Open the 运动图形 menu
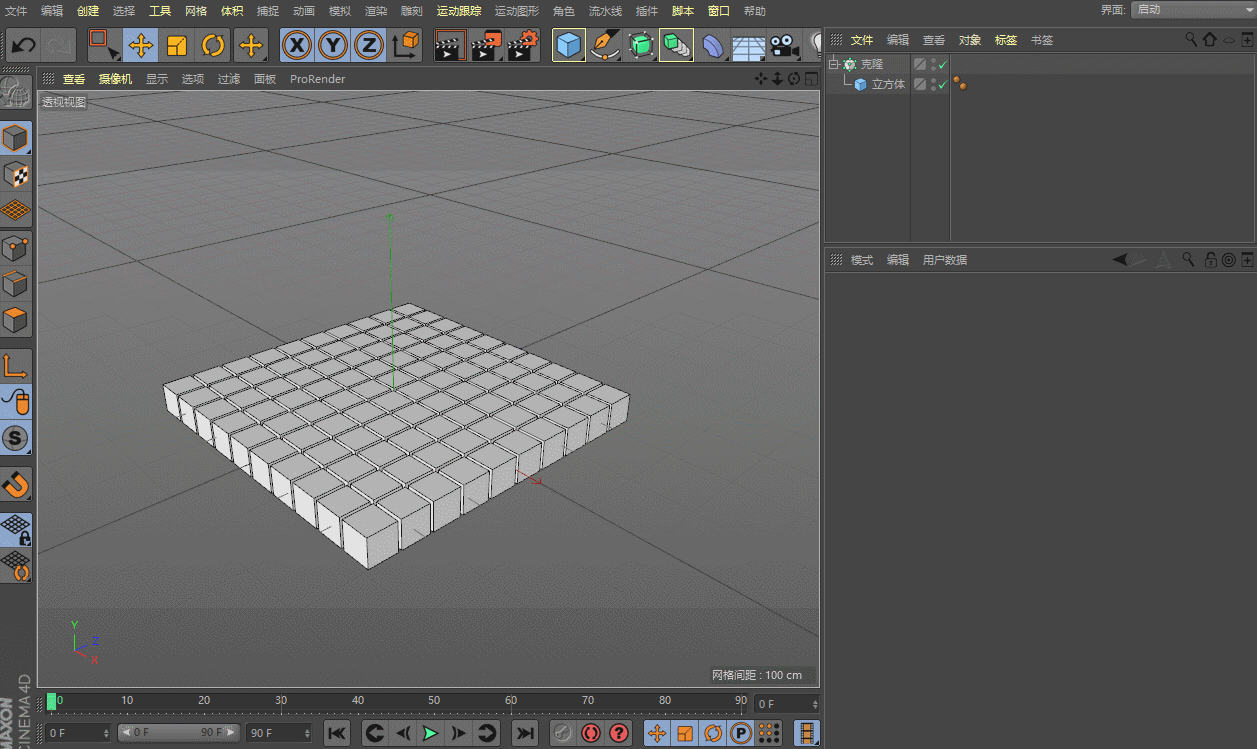This screenshot has width=1257, height=749. pos(516,11)
